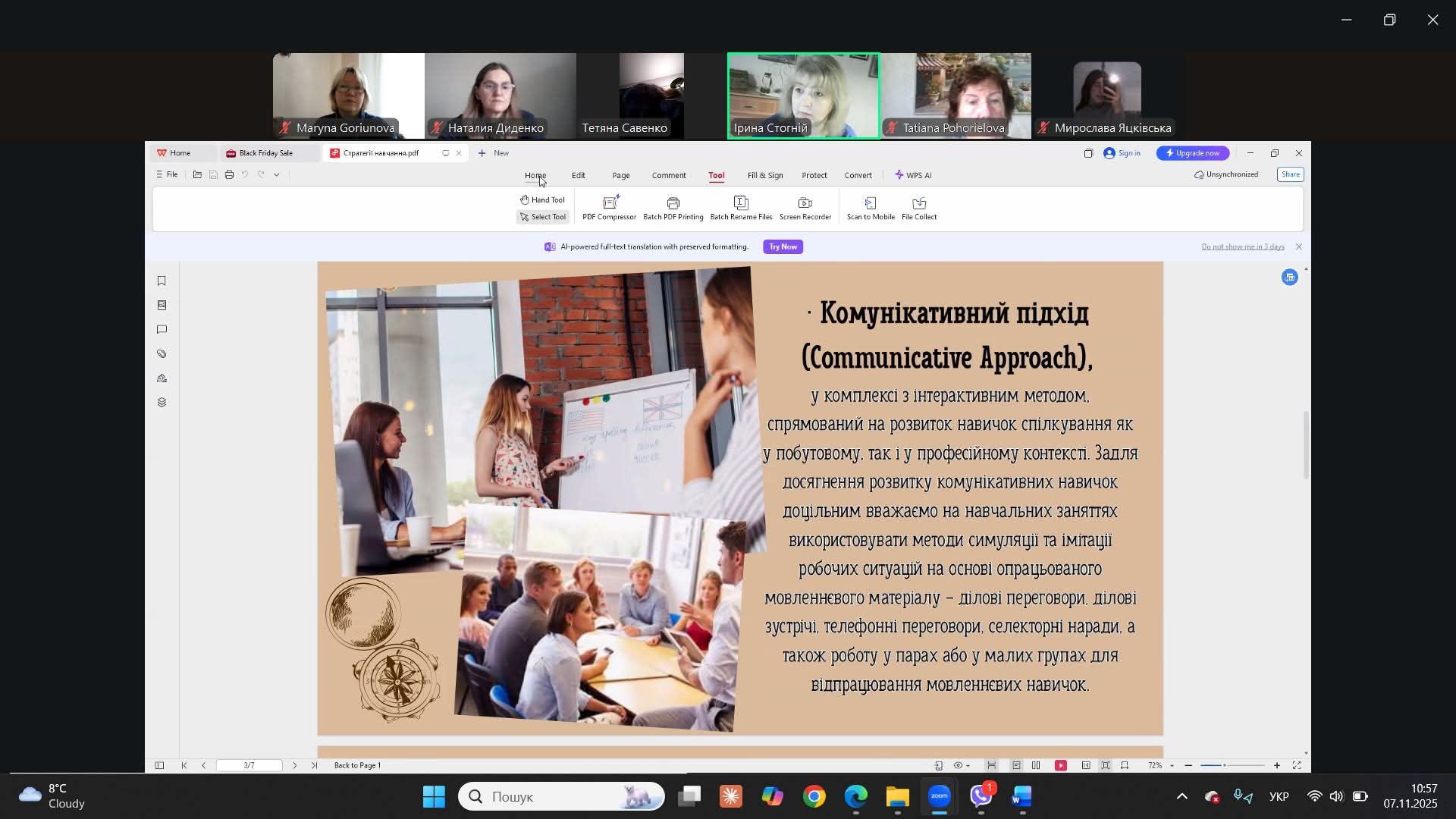
Task: Launch the Screen Recorder tool
Action: (x=805, y=207)
